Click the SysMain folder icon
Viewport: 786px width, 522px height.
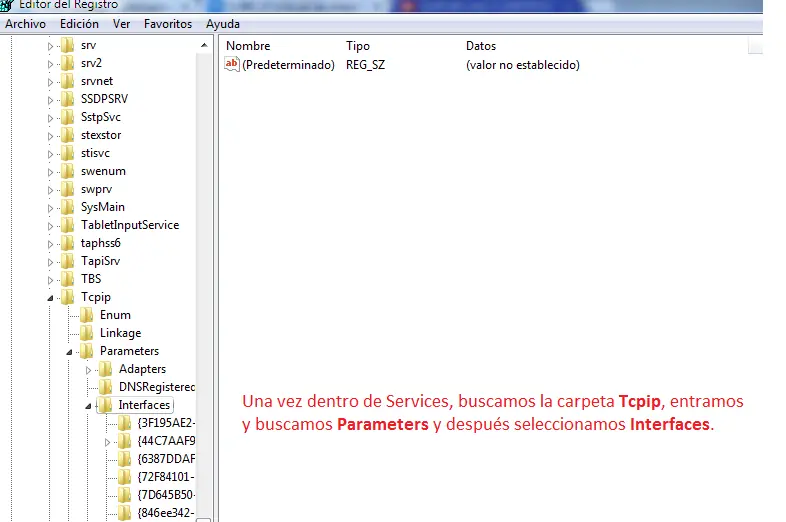click(x=68, y=207)
